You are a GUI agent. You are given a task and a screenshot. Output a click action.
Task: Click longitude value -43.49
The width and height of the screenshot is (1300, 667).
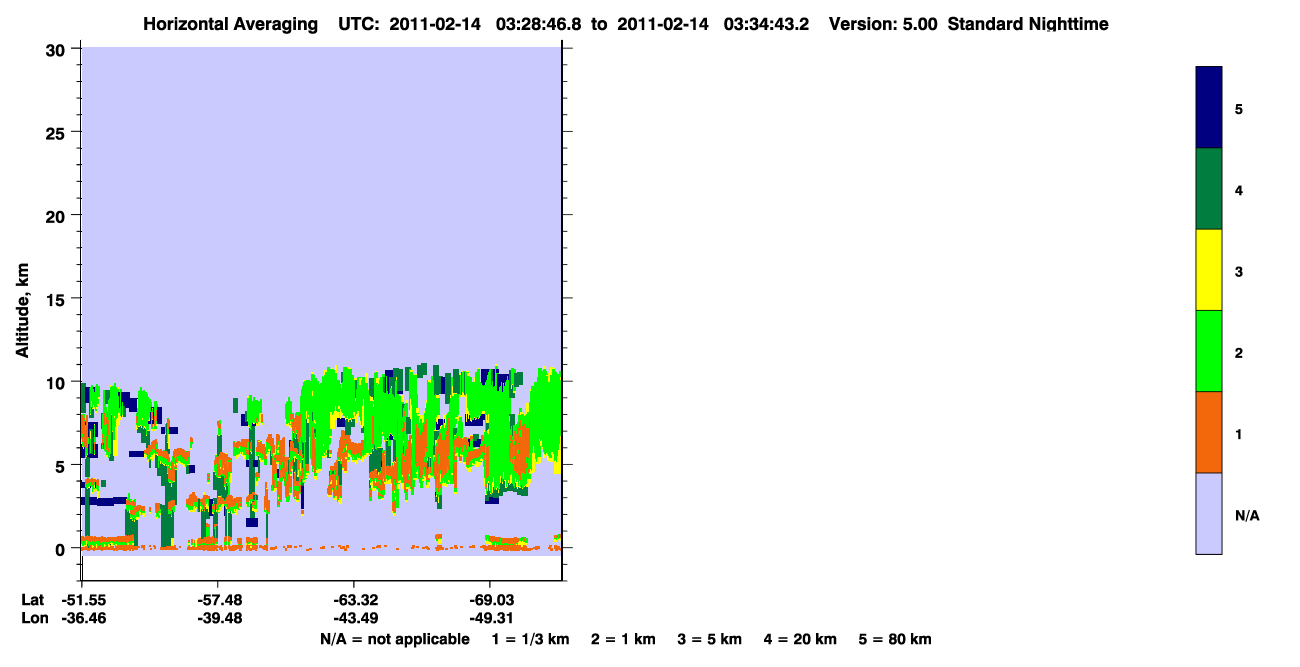click(354, 618)
